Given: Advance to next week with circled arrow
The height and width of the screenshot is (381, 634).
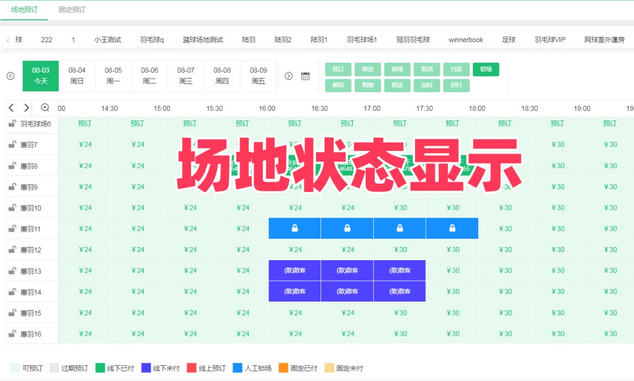Looking at the screenshot, I should pyautogui.click(x=288, y=76).
